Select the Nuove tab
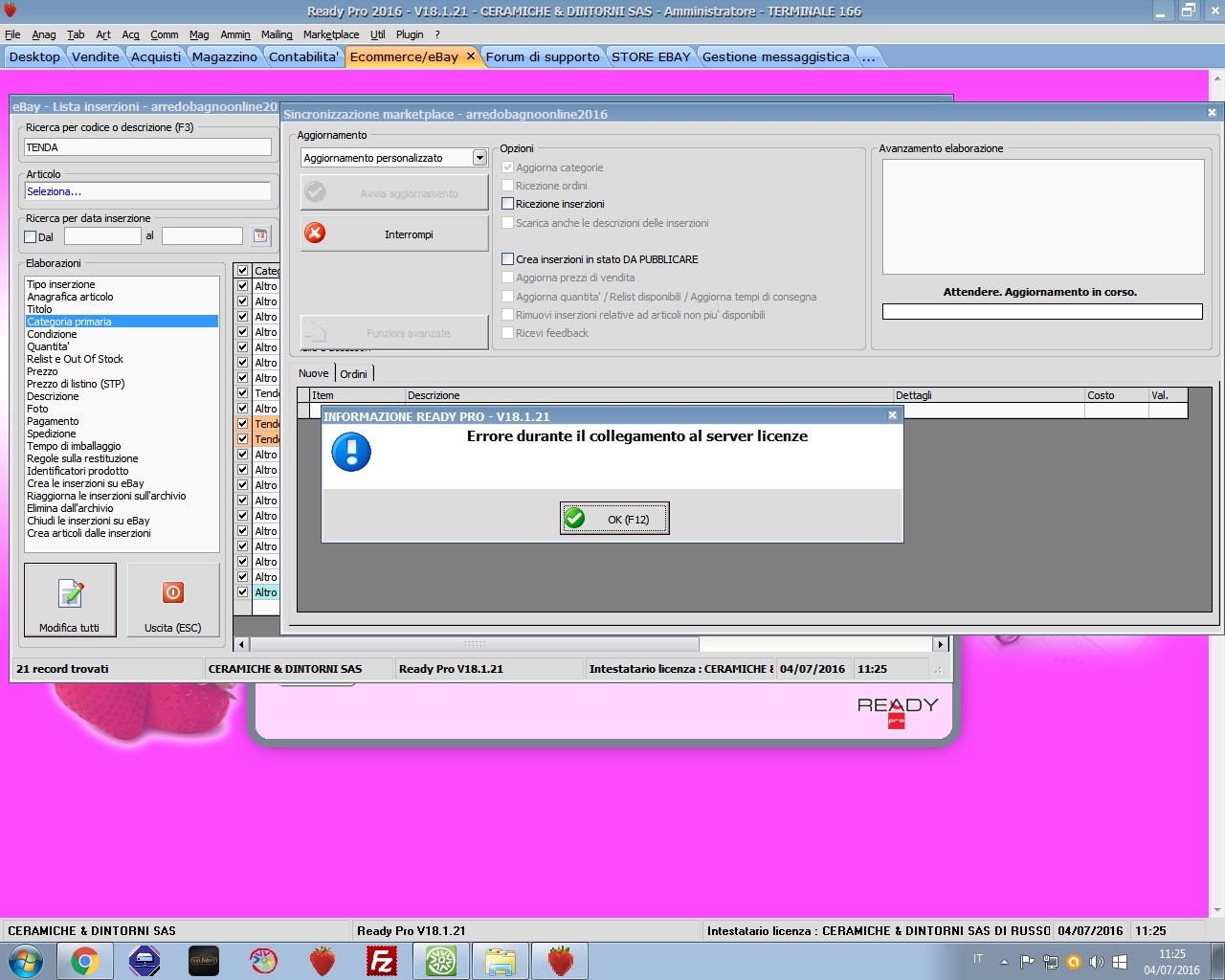 314,373
